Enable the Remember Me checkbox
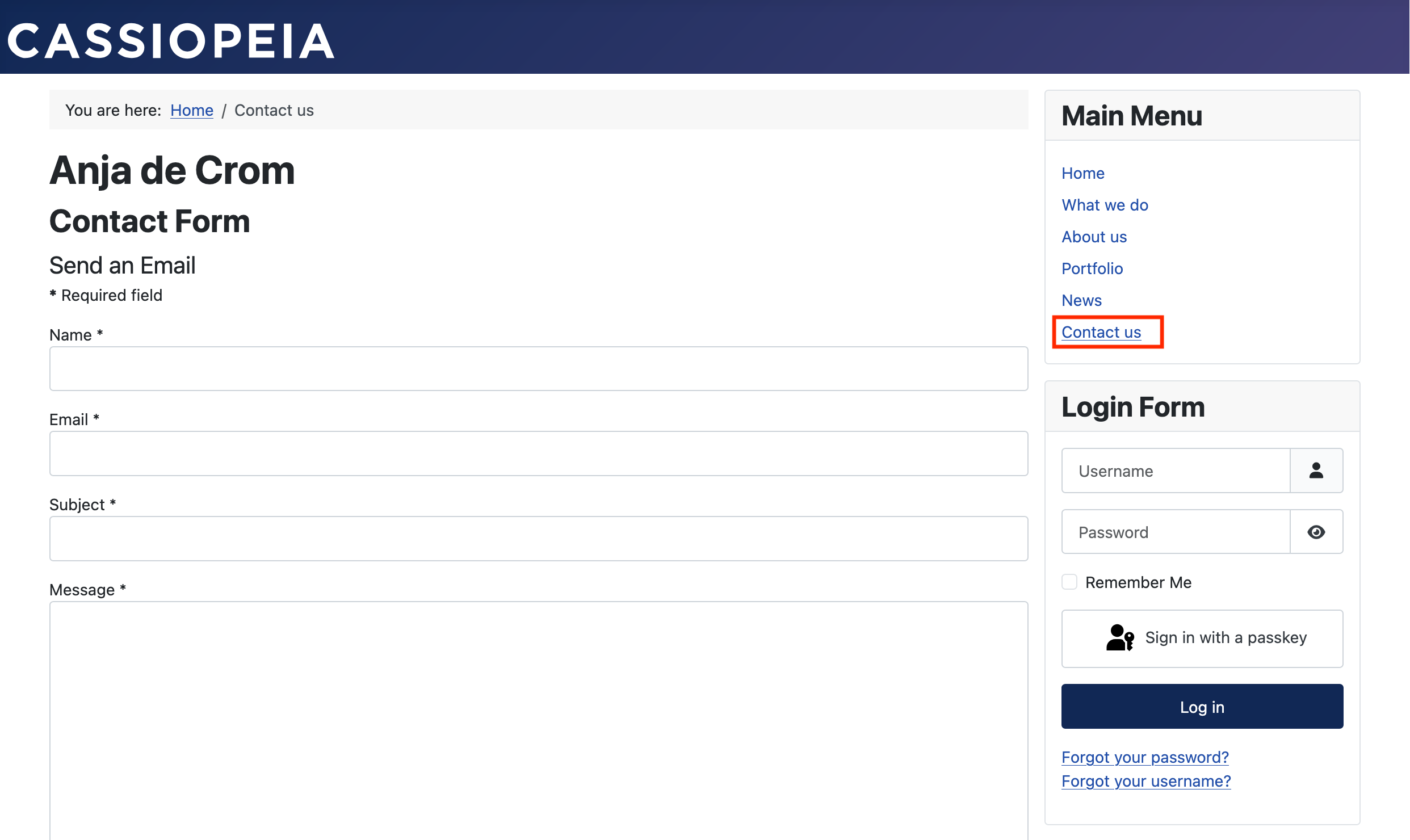1410x840 pixels. coord(1069,582)
